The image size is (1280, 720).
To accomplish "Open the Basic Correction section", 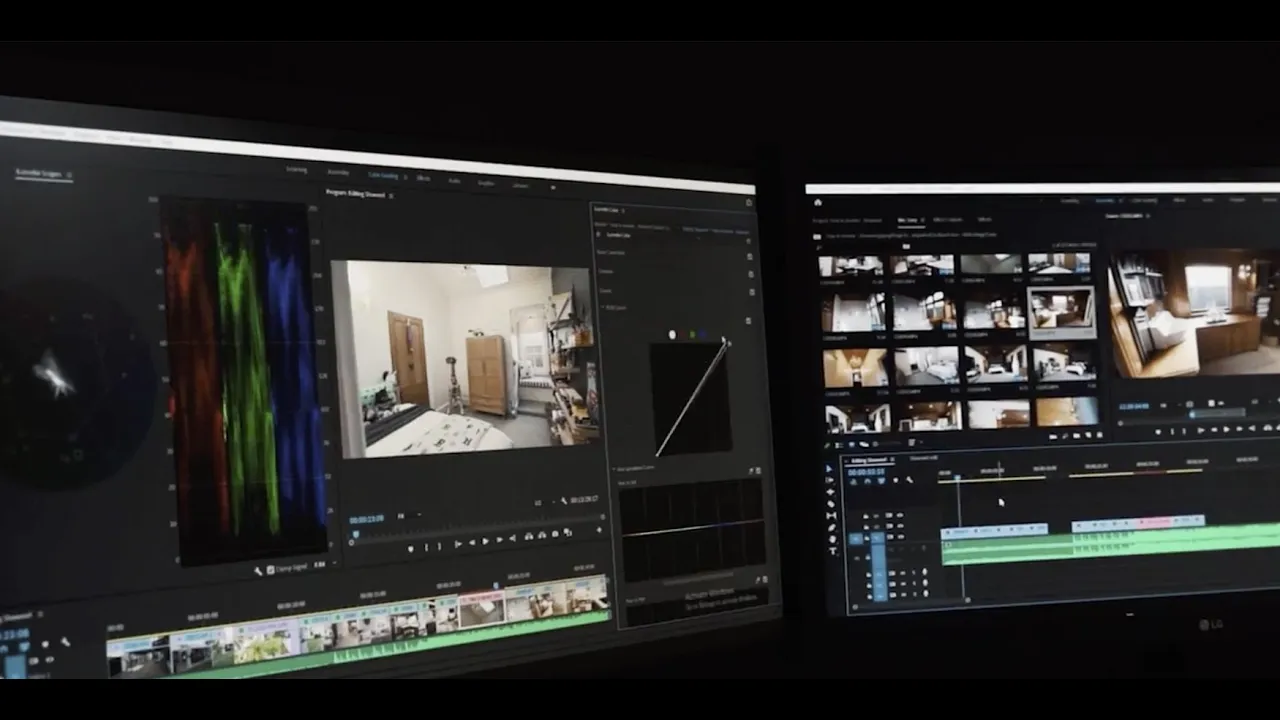I will (611, 252).
